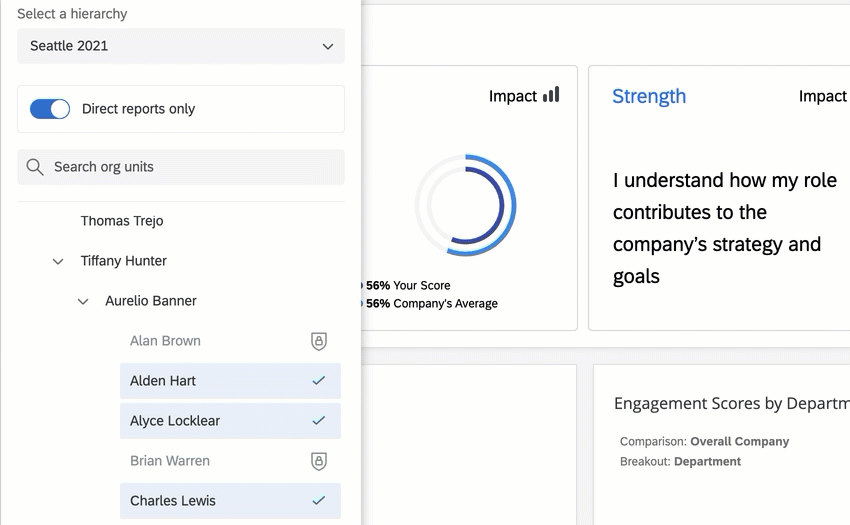Viewport: 850px width, 525px height.
Task: Click the checkmark next to Alden Hart
Action: tap(319, 381)
